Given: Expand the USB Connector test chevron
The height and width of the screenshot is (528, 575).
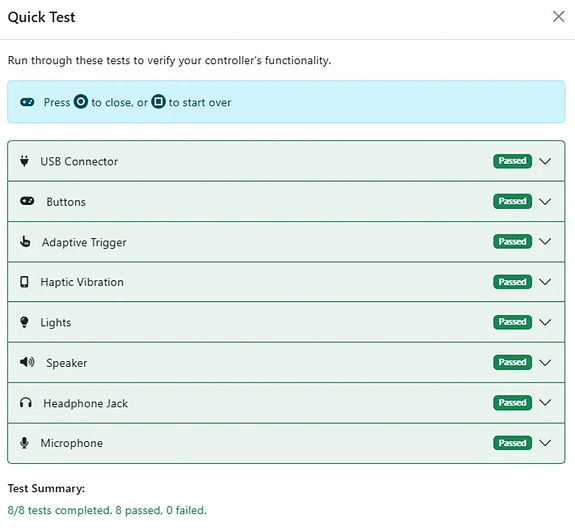Looking at the screenshot, I should 545,161.
